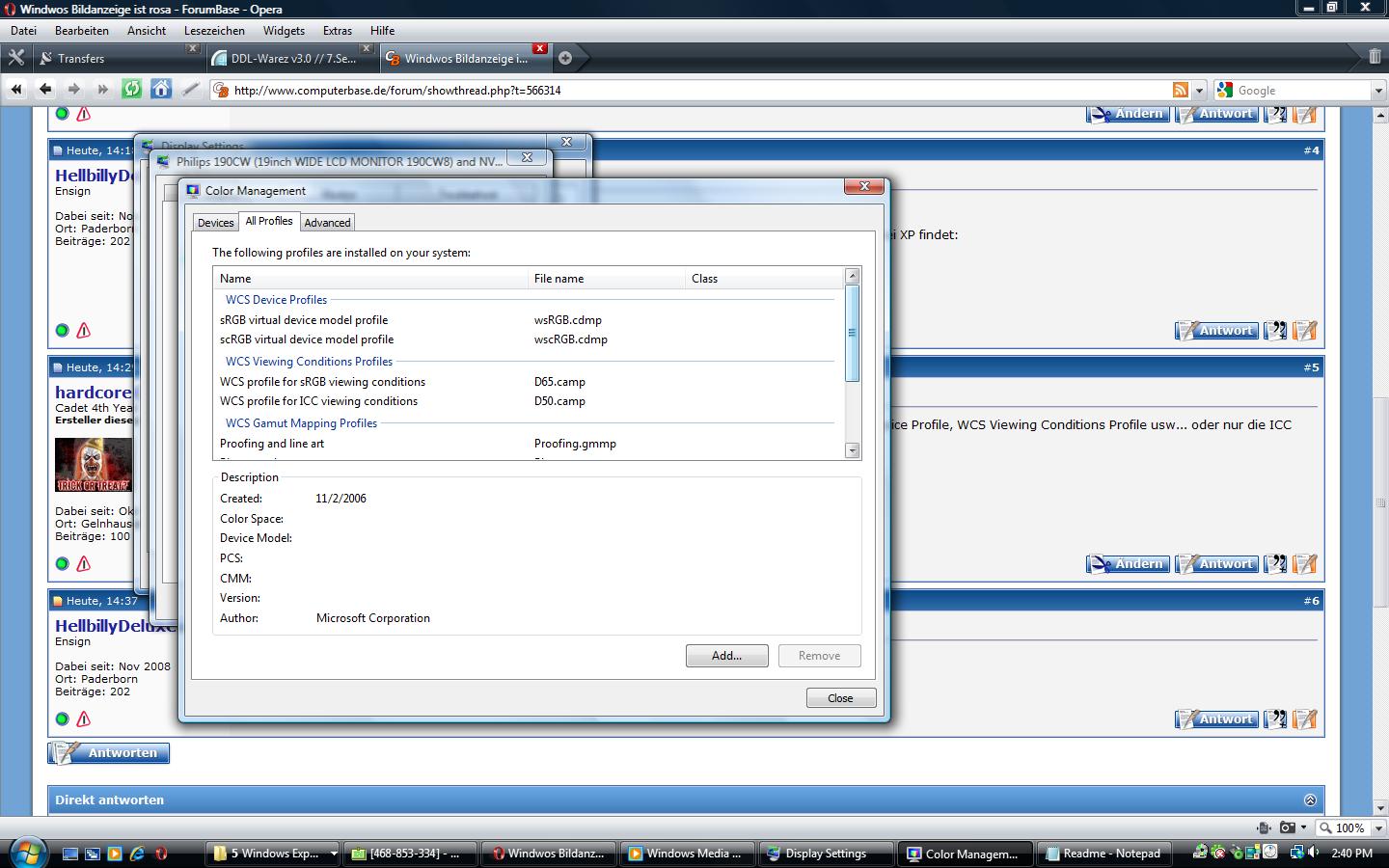The image size is (1389, 868).
Task: Click the report warning icon in post #4
Action: coord(84,330)
